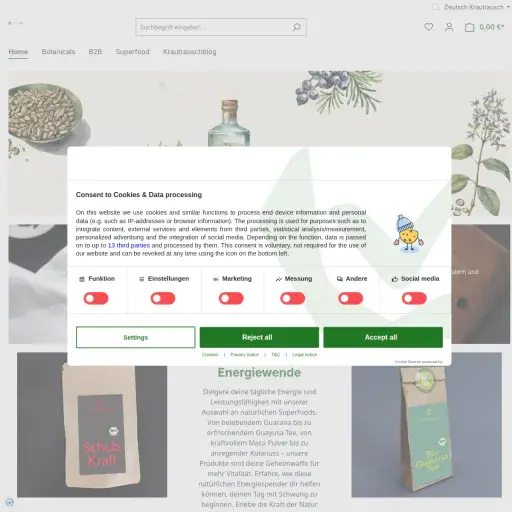
Task: Click the cookie mascot image
Action: click(x=409, y=233)
